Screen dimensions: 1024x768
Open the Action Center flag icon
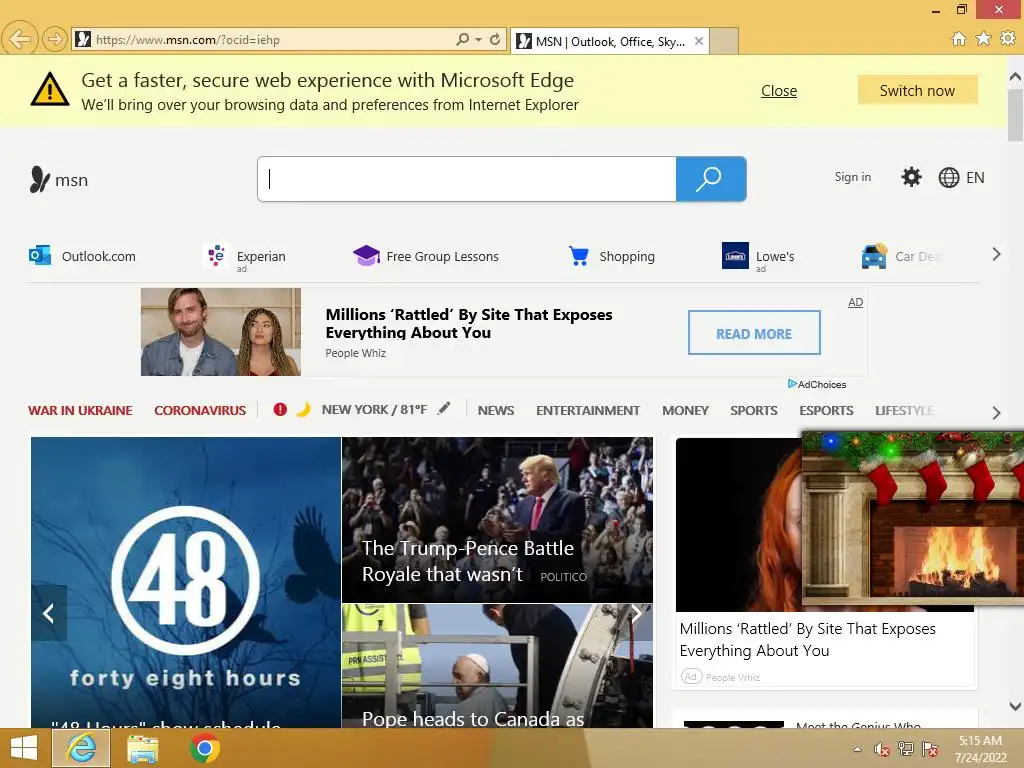[930, 749]
